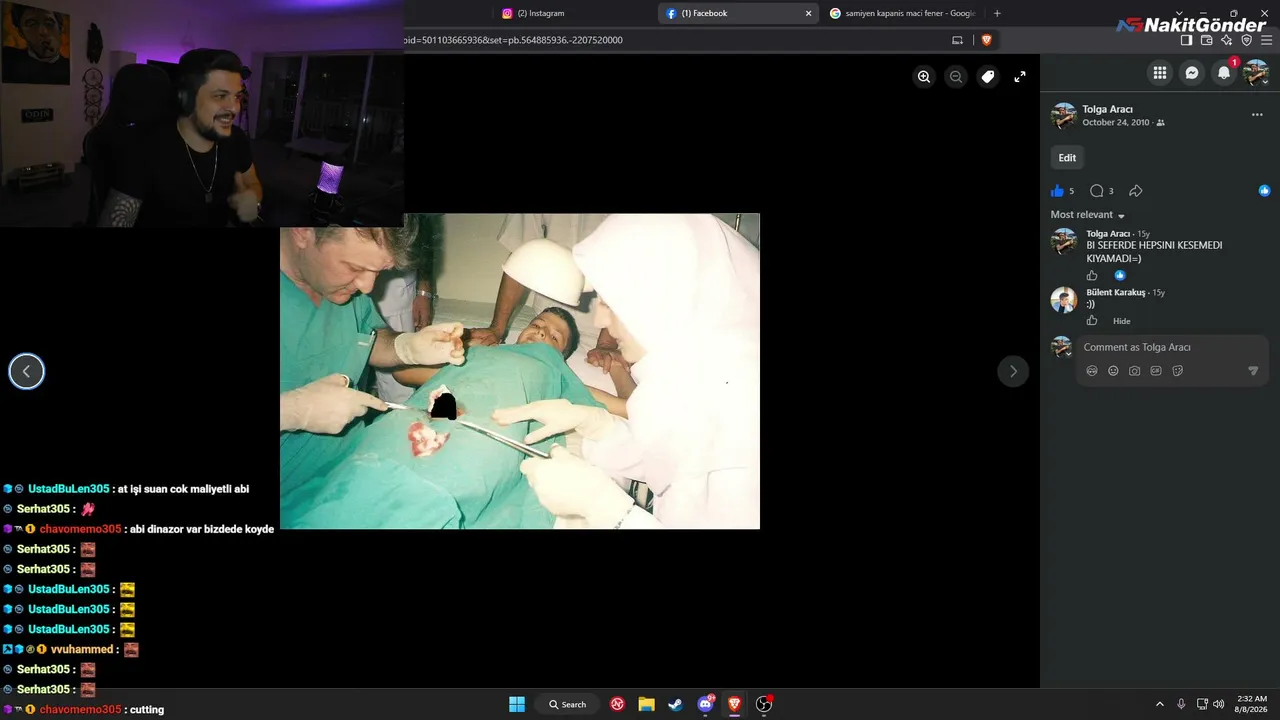
Task: Open Facebook notifications bell
Action: (1224, 73)
